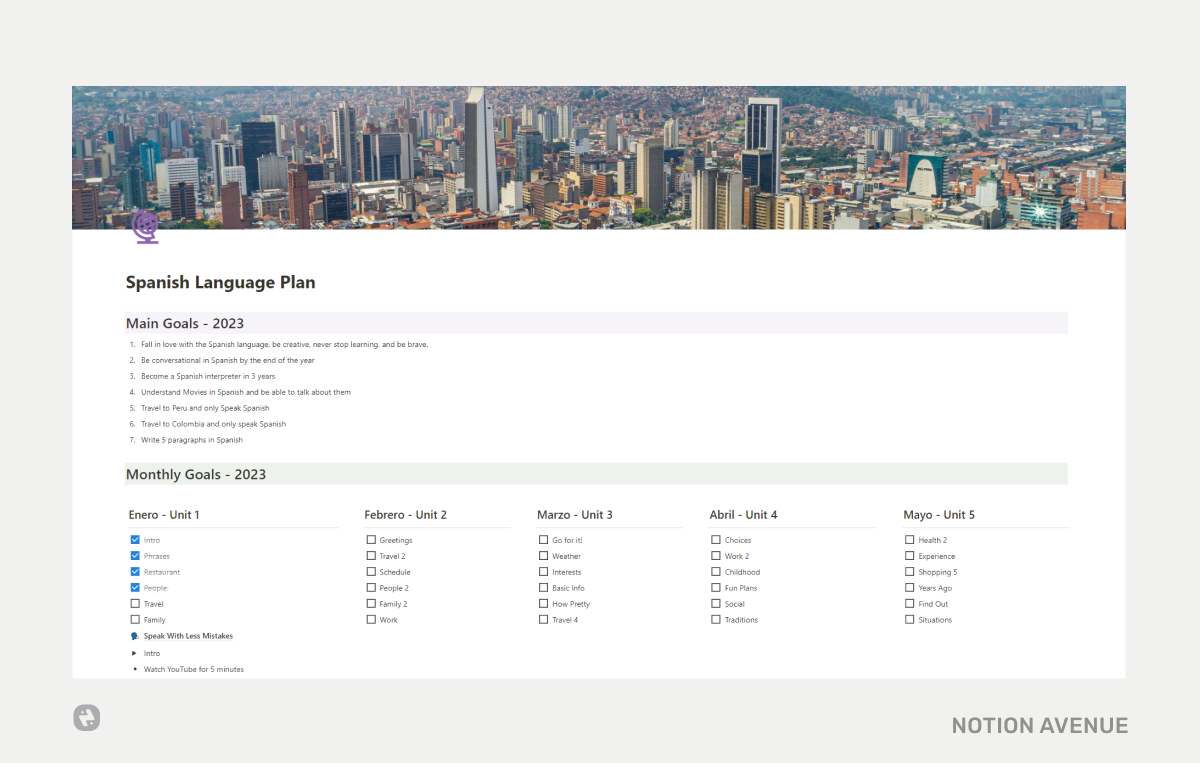Check the Work checkbox under Febrero
Viewport: 1200px width, 763px height.
tap(371, 619)
